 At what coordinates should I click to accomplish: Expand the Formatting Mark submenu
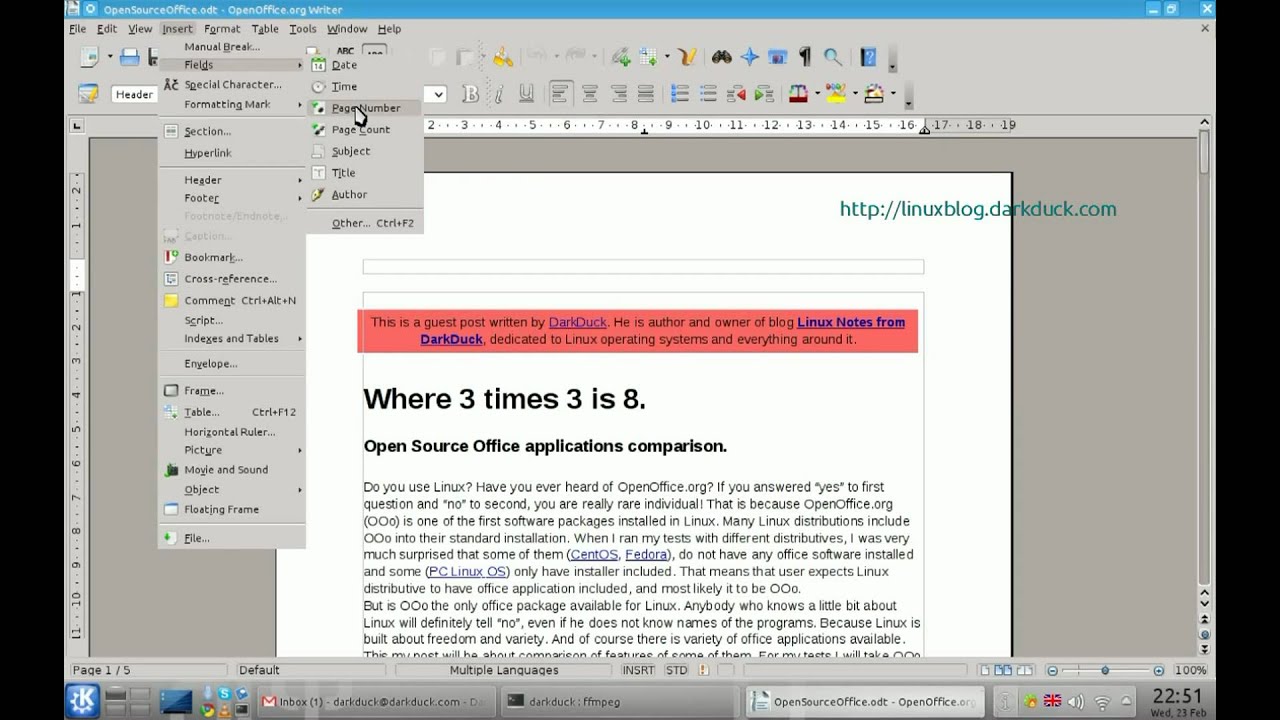[232, 104]
